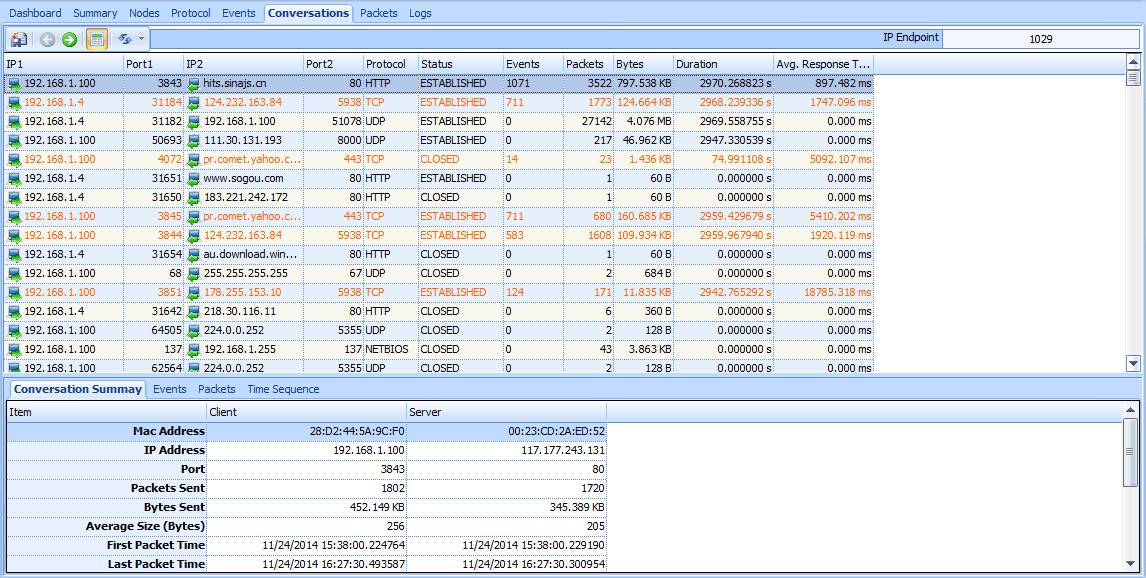
Task: Click the node icon beside 255.255.255.255
Action: coord(194,274)
